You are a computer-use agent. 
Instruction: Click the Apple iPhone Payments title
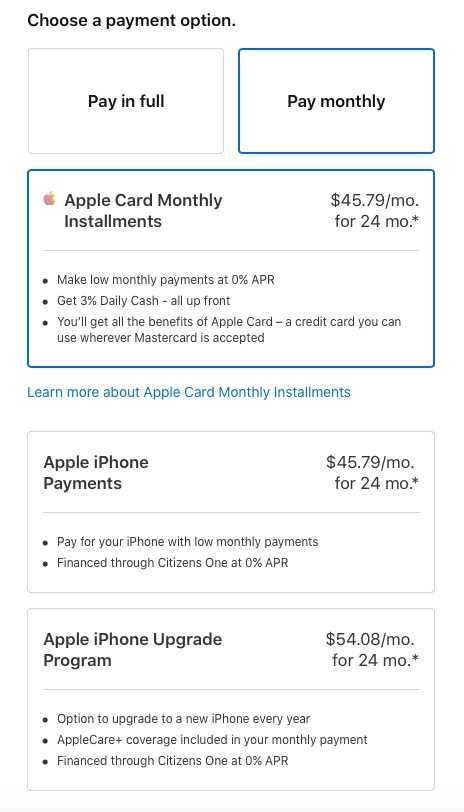click(96, 472)
